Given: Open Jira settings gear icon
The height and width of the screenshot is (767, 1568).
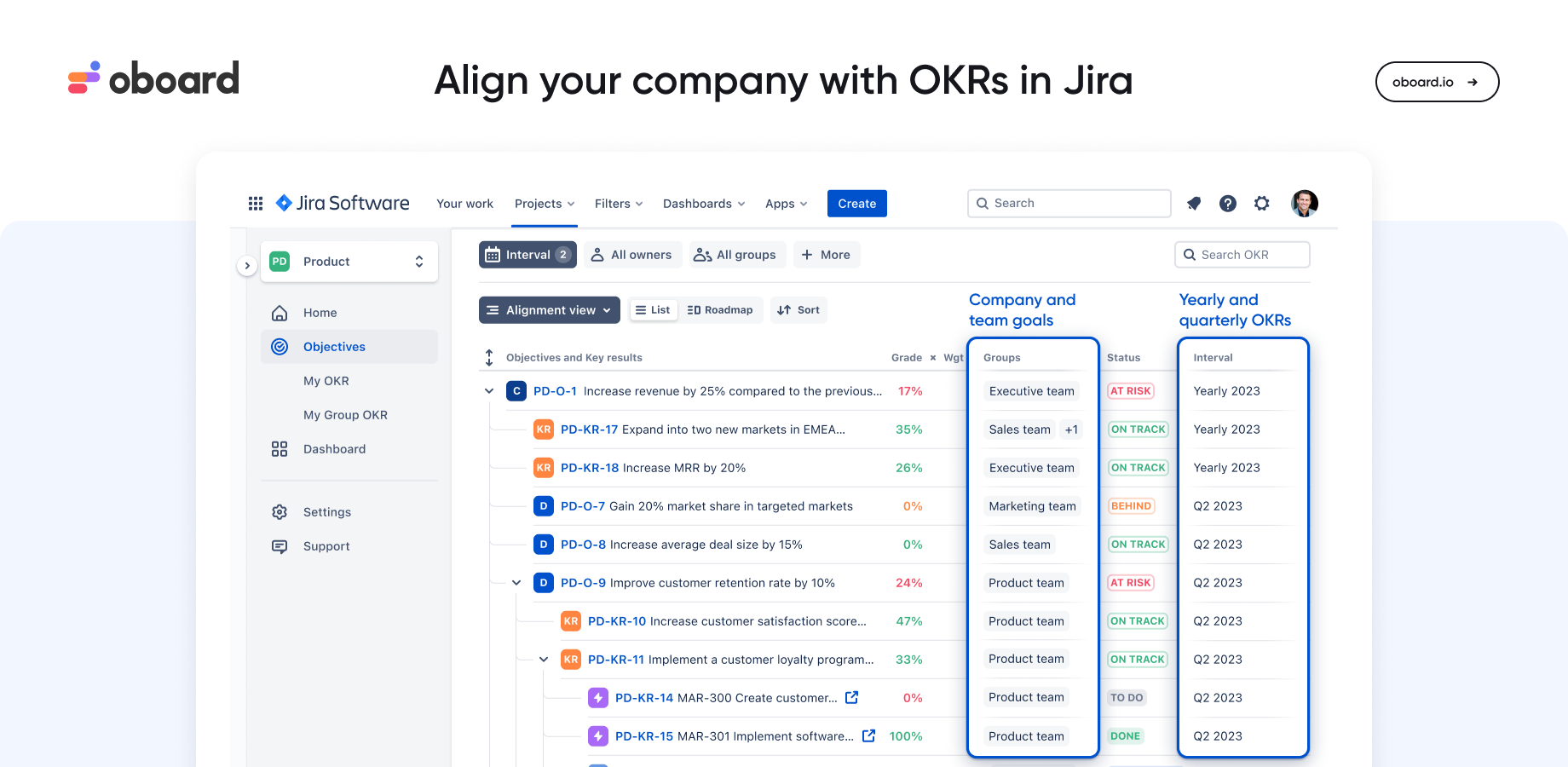Looking at the screenshot, I should pyautogui.click(x=1262, y=204).
